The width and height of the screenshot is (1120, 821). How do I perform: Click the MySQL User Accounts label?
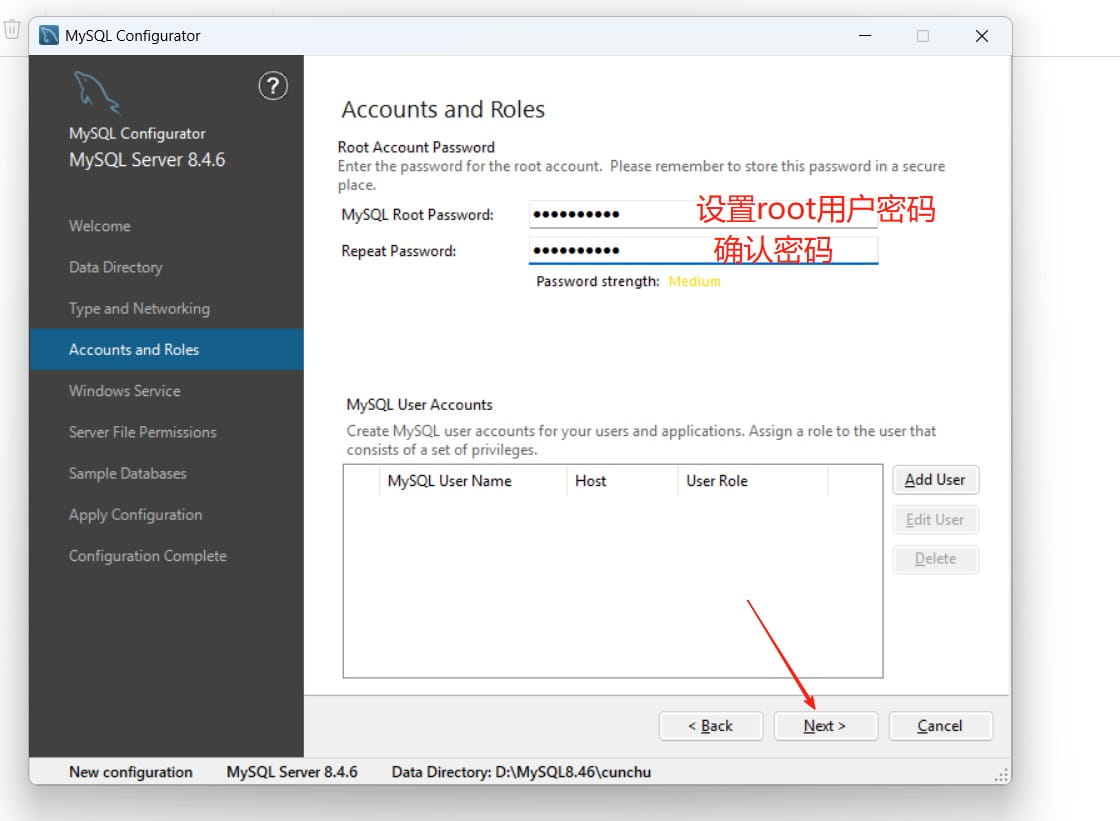click(x=419, y=404)
